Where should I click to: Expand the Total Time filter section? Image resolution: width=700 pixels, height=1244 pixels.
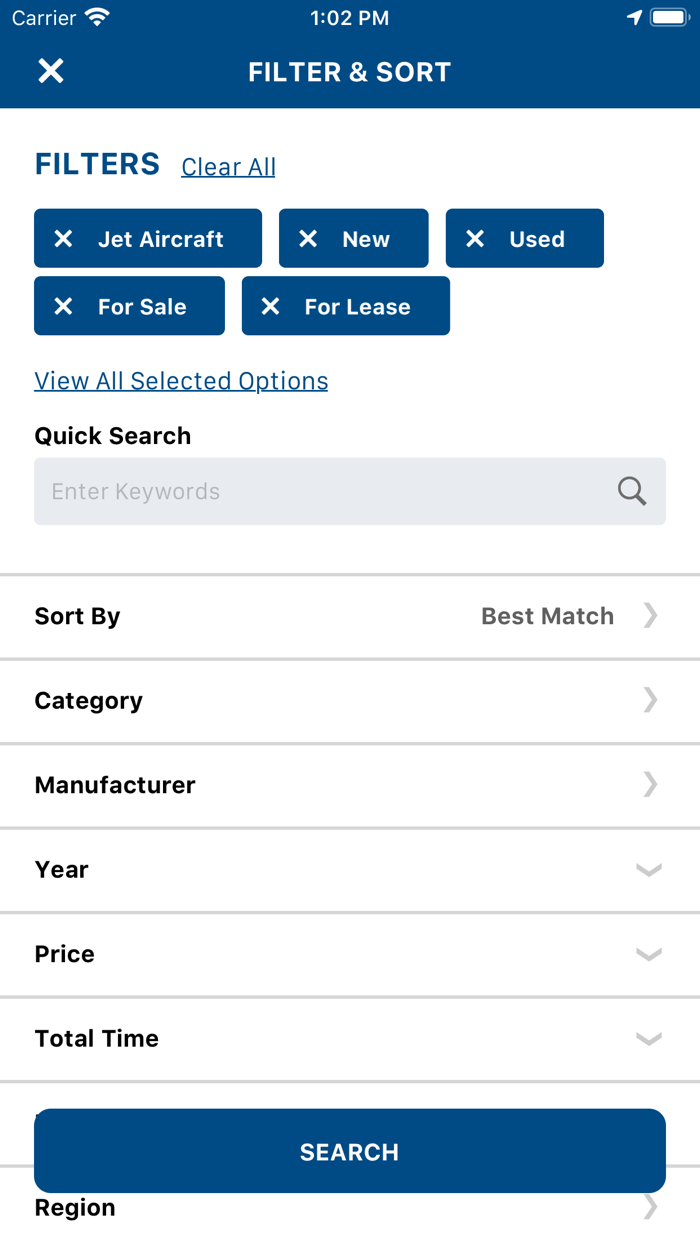tap(349, 1038)
